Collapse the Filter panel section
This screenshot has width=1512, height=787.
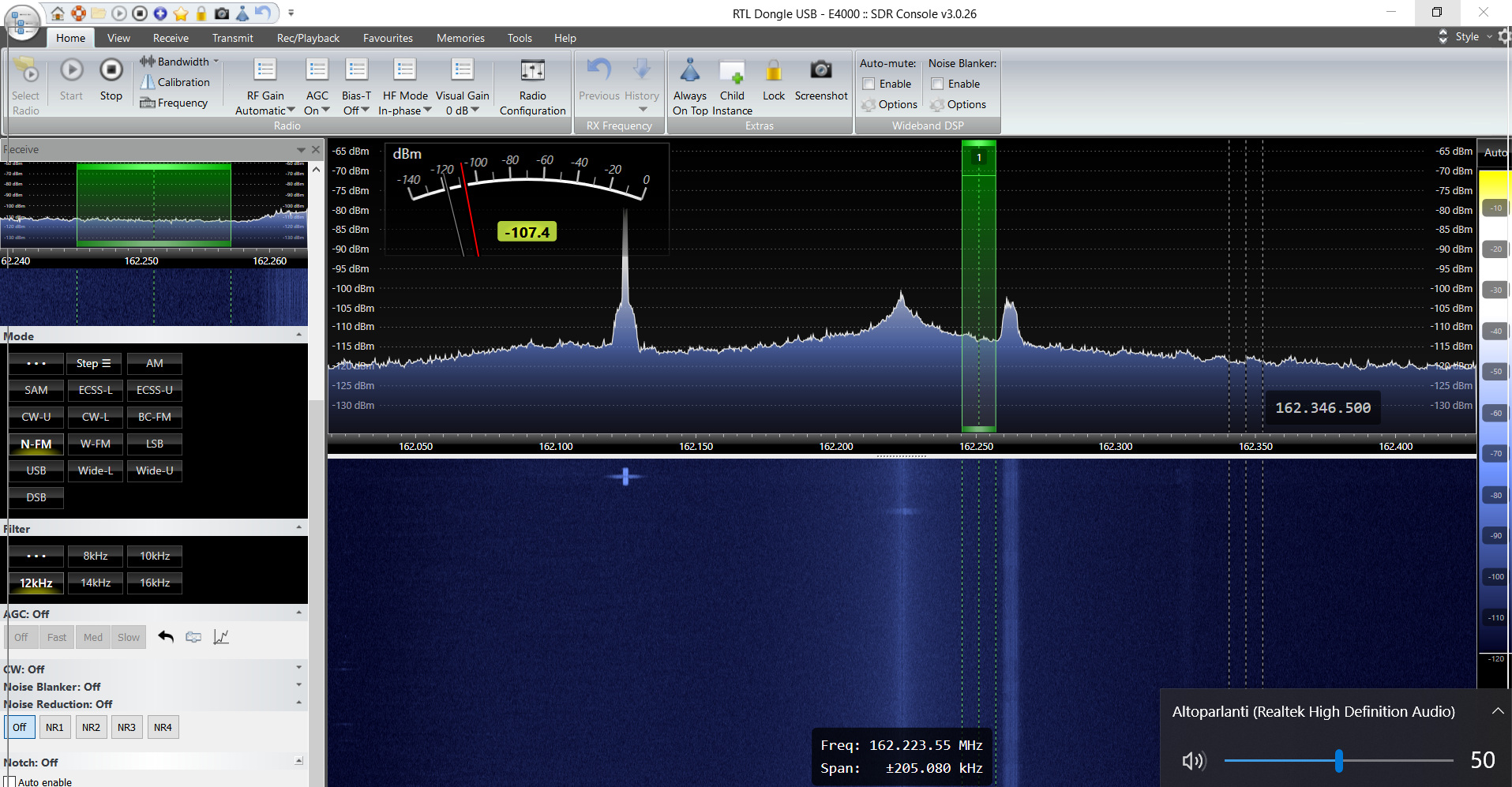point(298,528)
